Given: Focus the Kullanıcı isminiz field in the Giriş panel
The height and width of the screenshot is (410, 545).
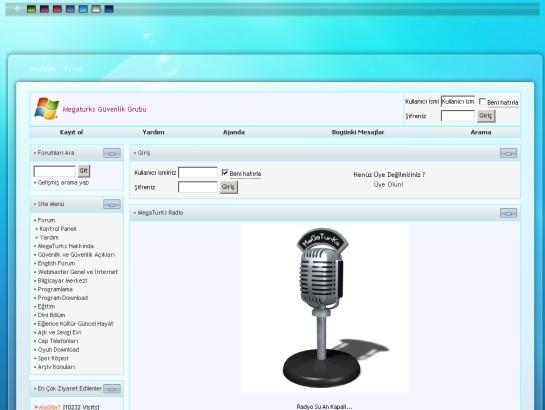Looking at the screenshot, I should point(198,172).
